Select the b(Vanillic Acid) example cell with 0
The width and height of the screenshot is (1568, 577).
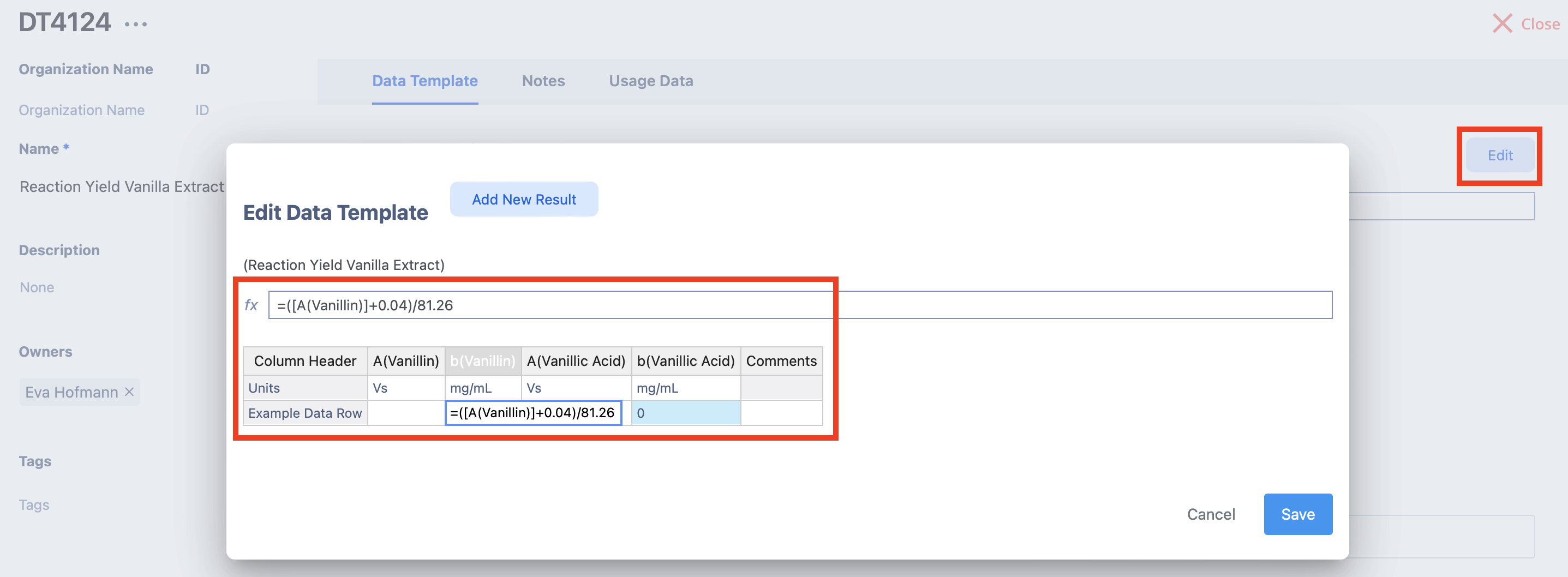685,413
